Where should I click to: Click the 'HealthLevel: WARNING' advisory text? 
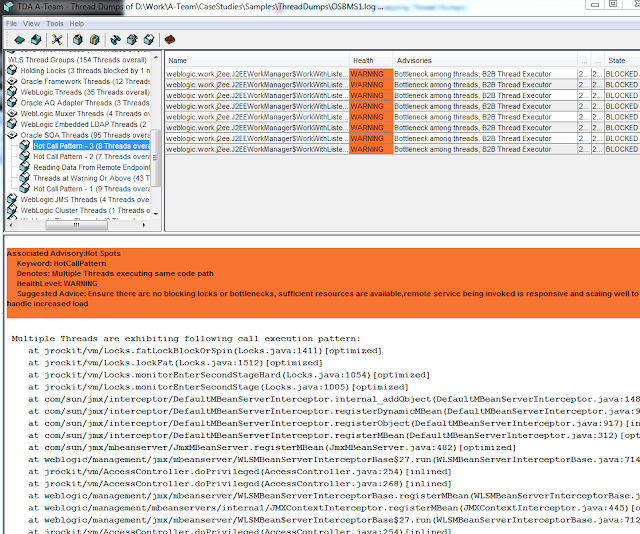pyautogui.click(x=57, y=283)
